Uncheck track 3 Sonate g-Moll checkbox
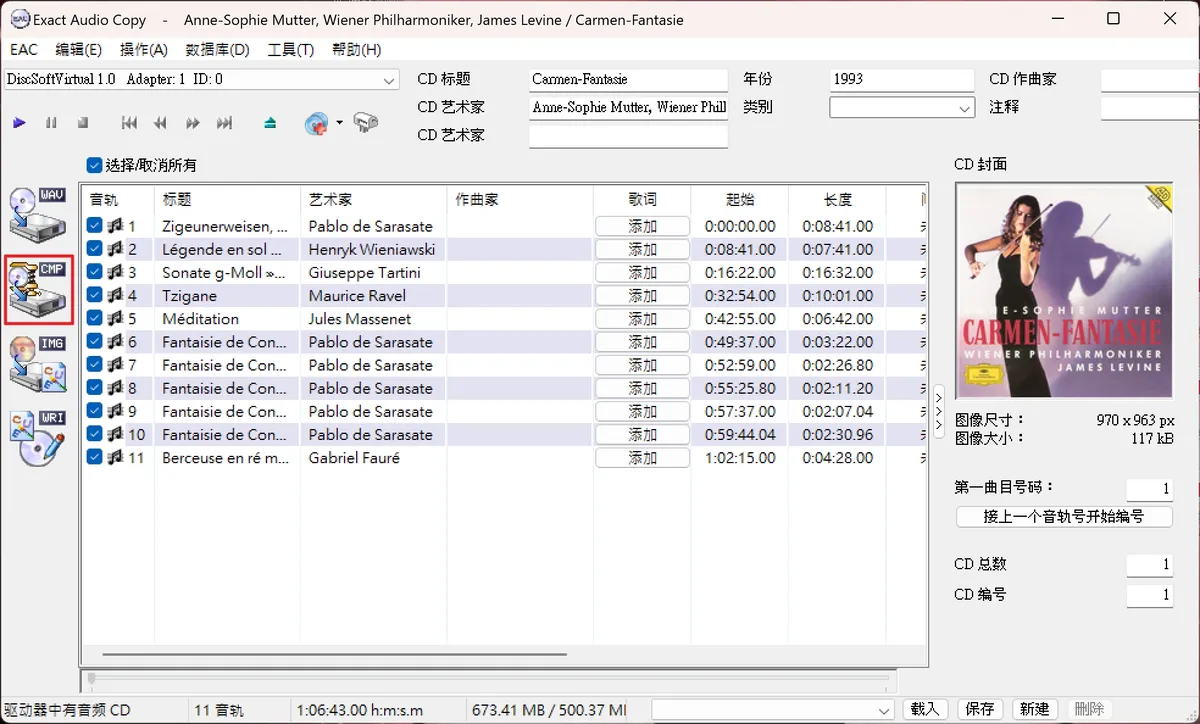 (x=94, y=272)
